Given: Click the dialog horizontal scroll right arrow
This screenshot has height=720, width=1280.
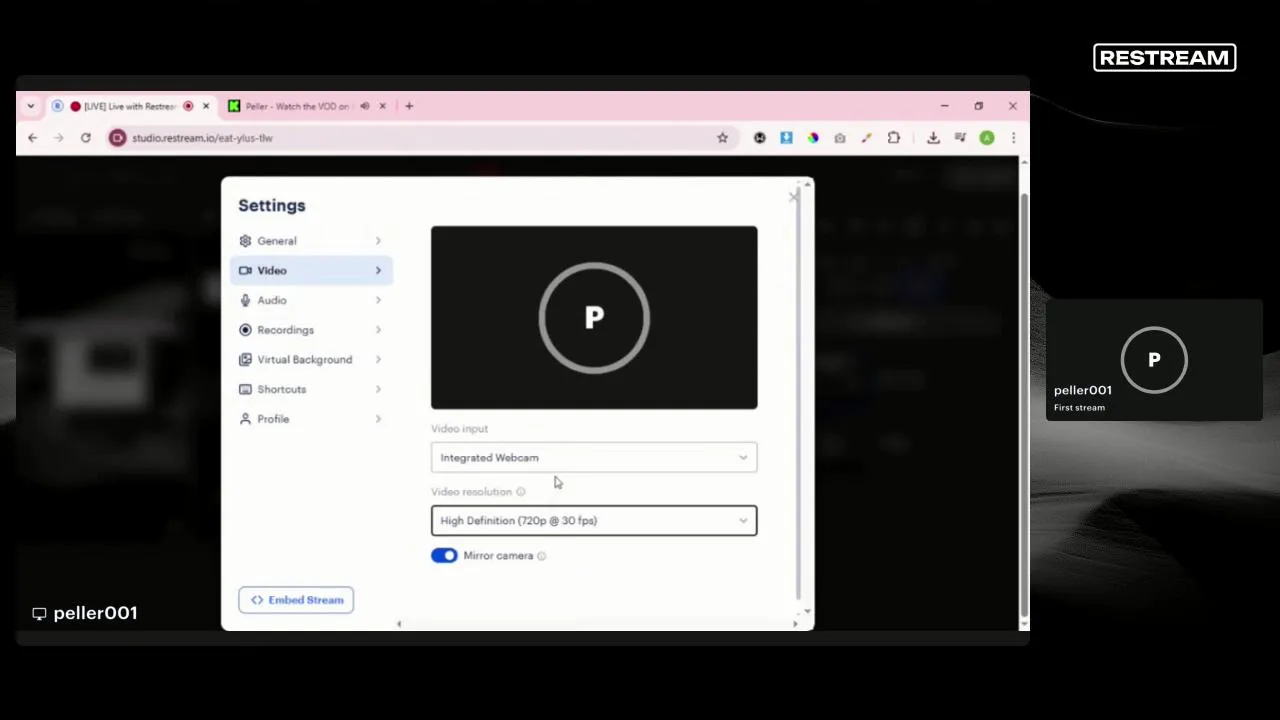Looking at the screenshot, I should (795, 624).
